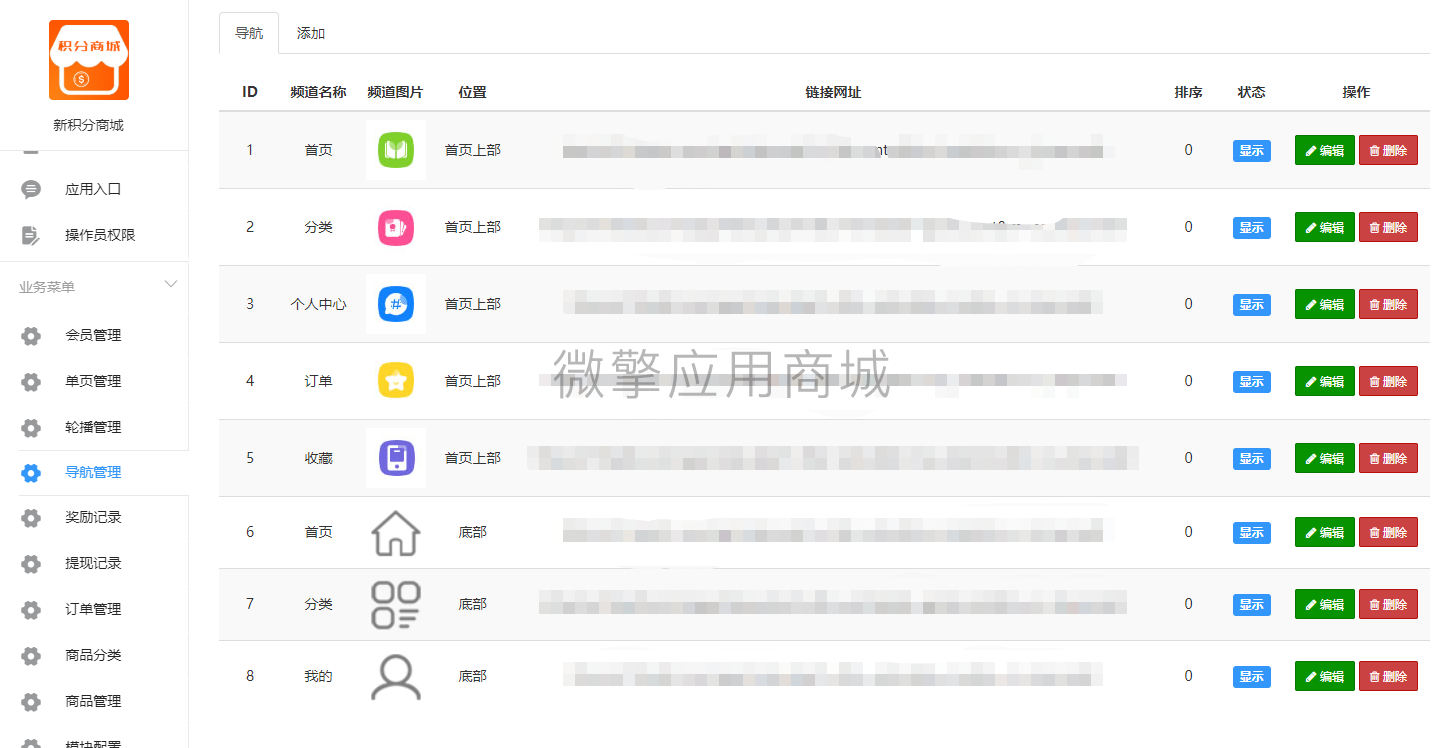Click gear icon beside 单页管理
The height and width of the screenshot is (748, 1442).
(31, 382)
